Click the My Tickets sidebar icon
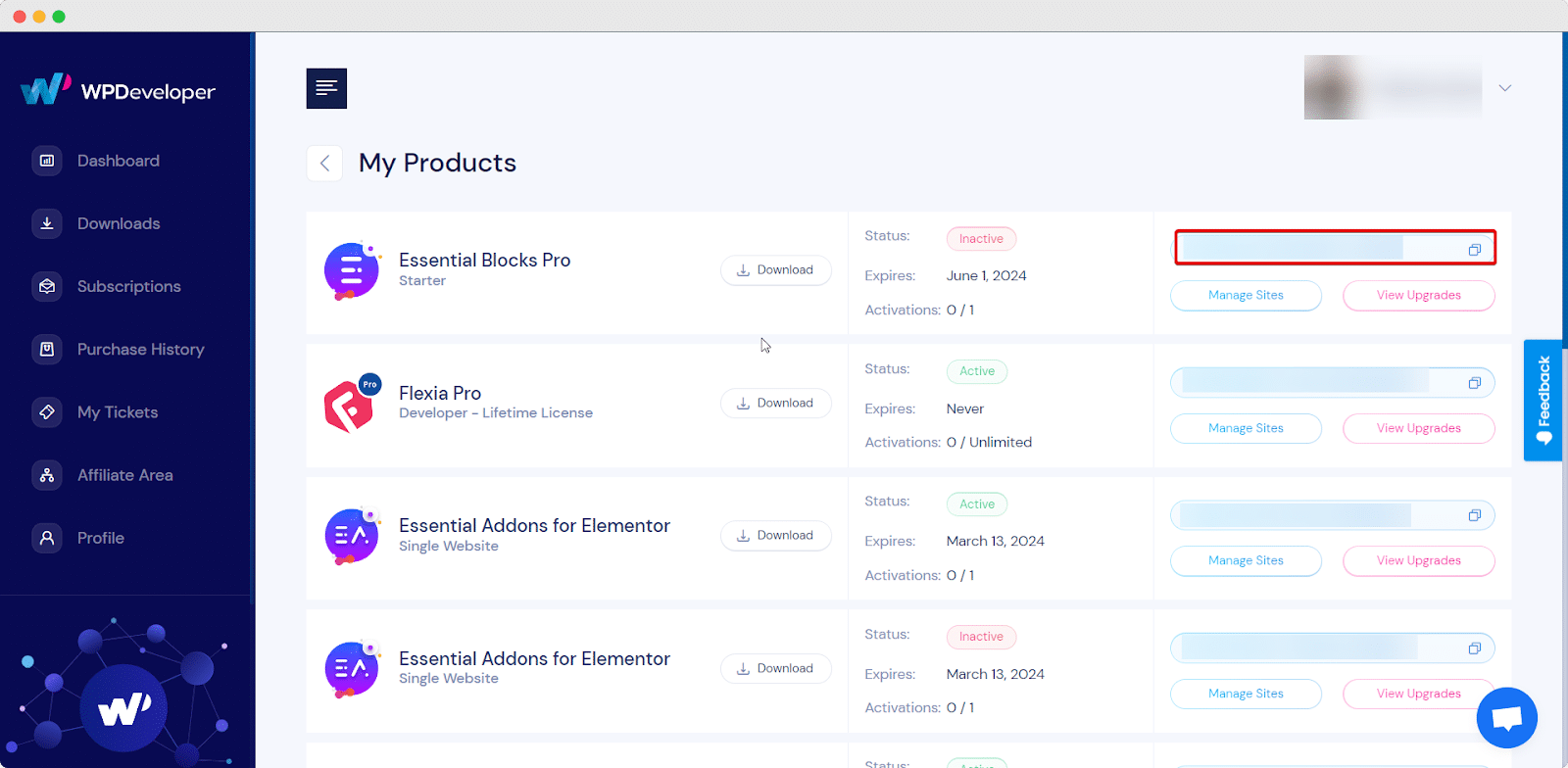The width and height of the screenshot is (1568, 768). 46,412
